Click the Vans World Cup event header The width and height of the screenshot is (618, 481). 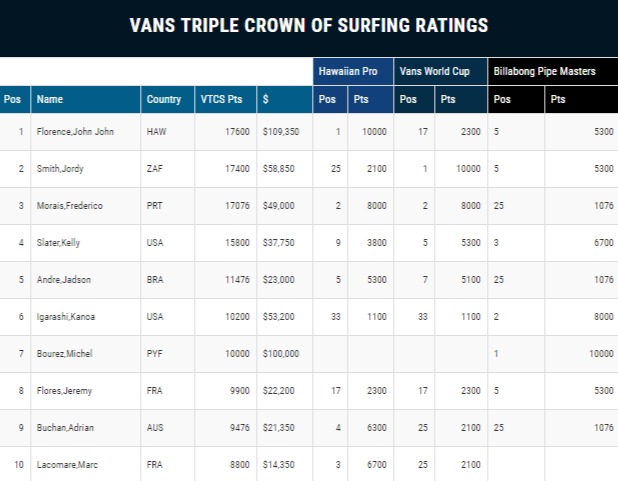pos(435,72)
